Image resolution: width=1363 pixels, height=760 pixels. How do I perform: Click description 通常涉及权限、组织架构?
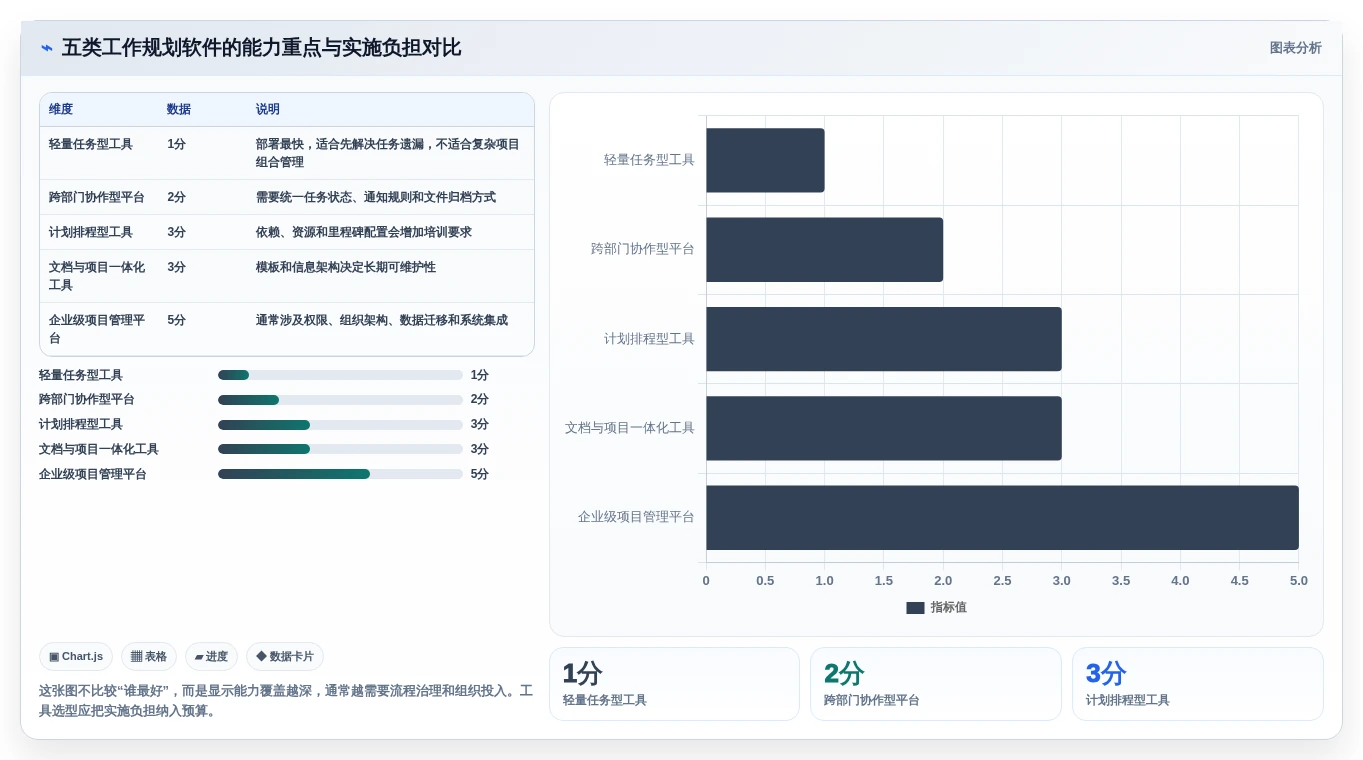pyautogui.click(x=382, y=320)
